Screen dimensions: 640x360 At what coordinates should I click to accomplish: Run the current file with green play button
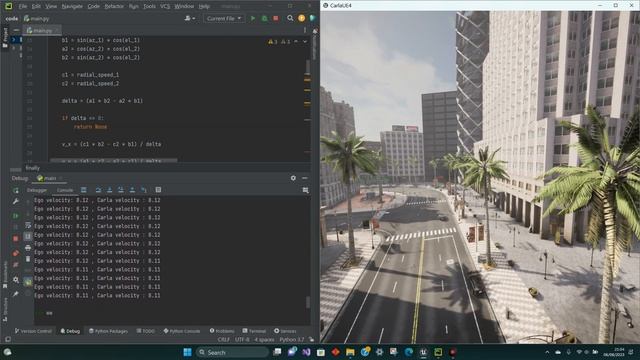pos(253,18)
